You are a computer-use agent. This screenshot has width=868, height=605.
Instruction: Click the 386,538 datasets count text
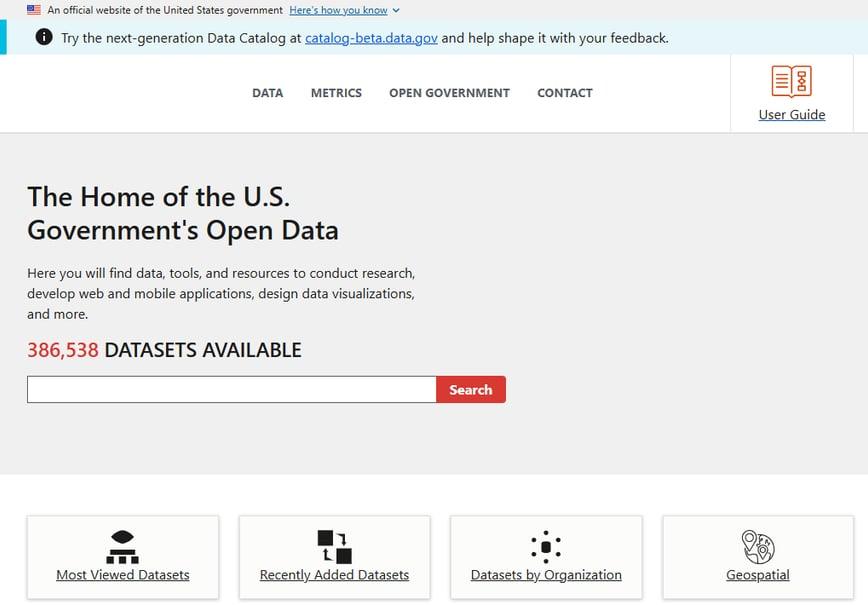(62, 350)
